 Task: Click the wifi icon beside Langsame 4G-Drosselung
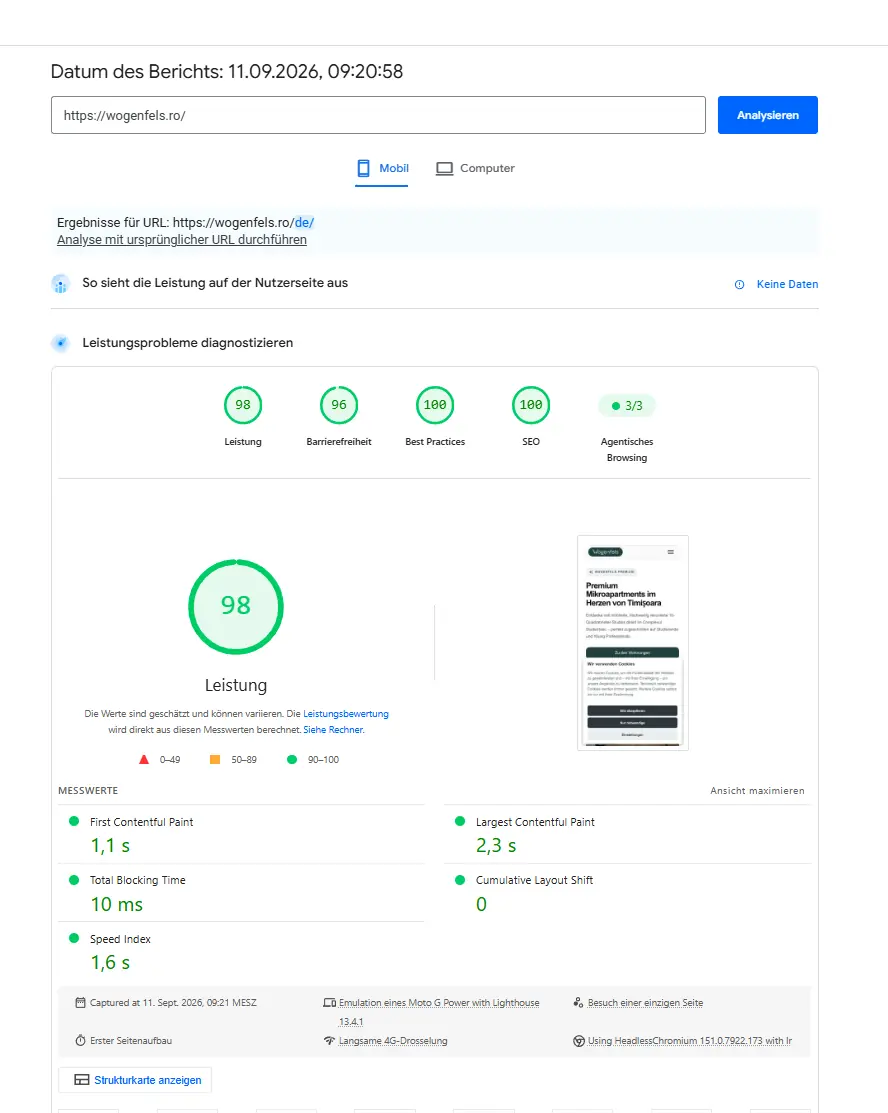[x=329, y=1041]
